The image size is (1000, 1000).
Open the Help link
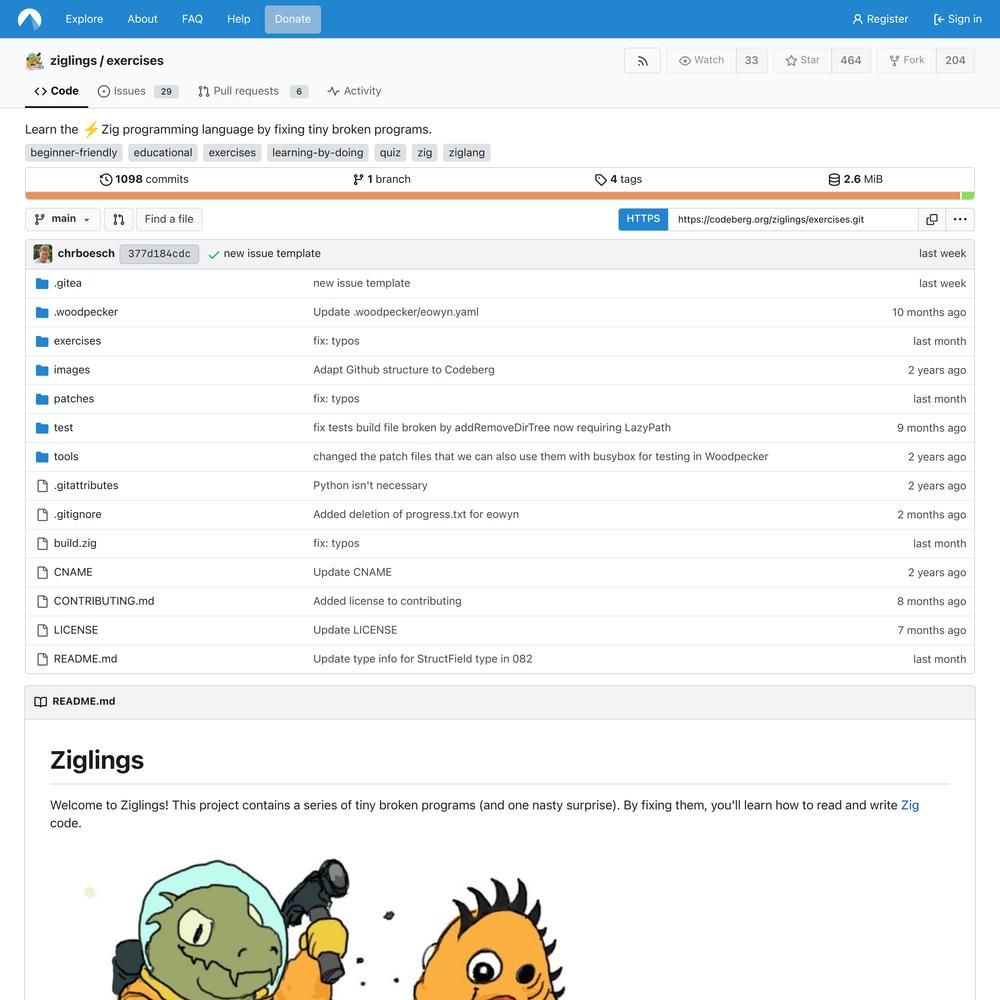[x=239, y=19]
